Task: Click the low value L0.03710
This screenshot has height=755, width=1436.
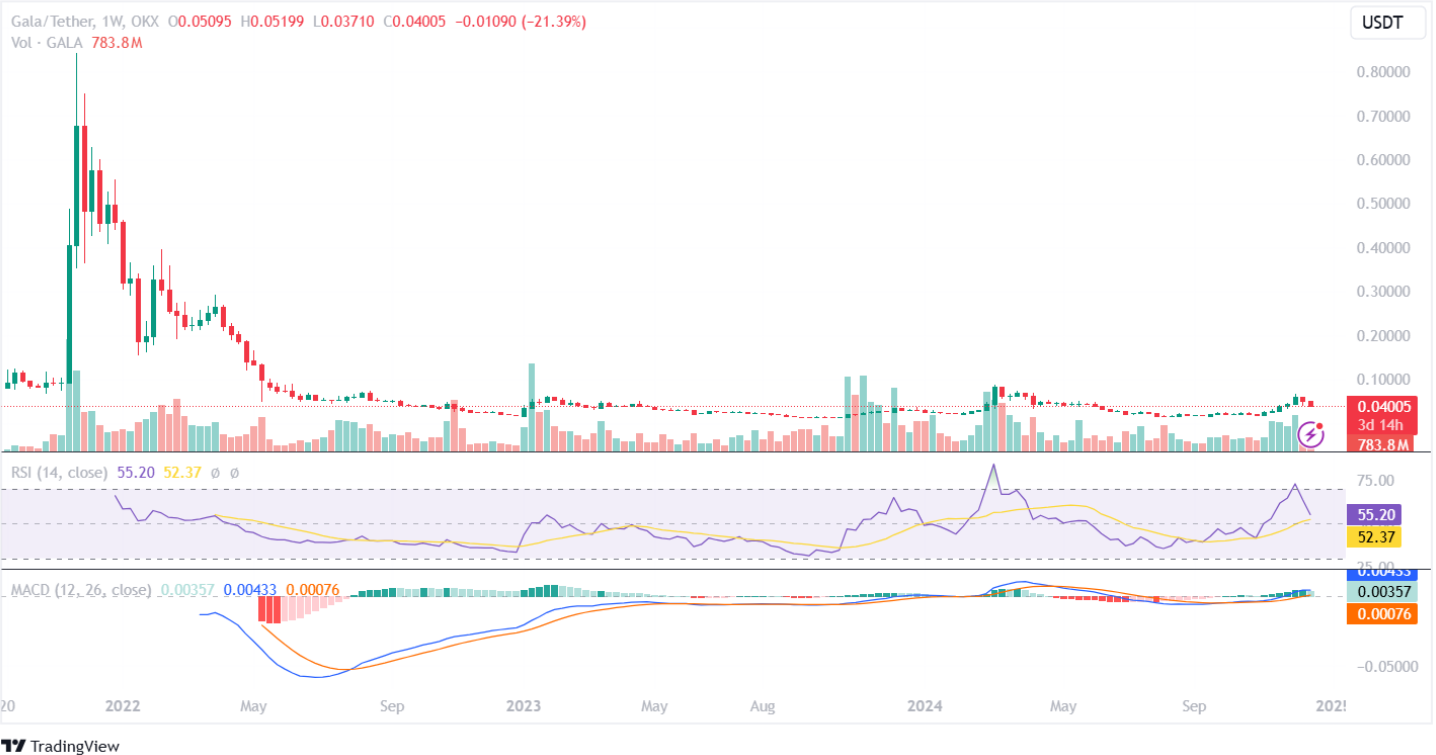Action: coord(346,21)
